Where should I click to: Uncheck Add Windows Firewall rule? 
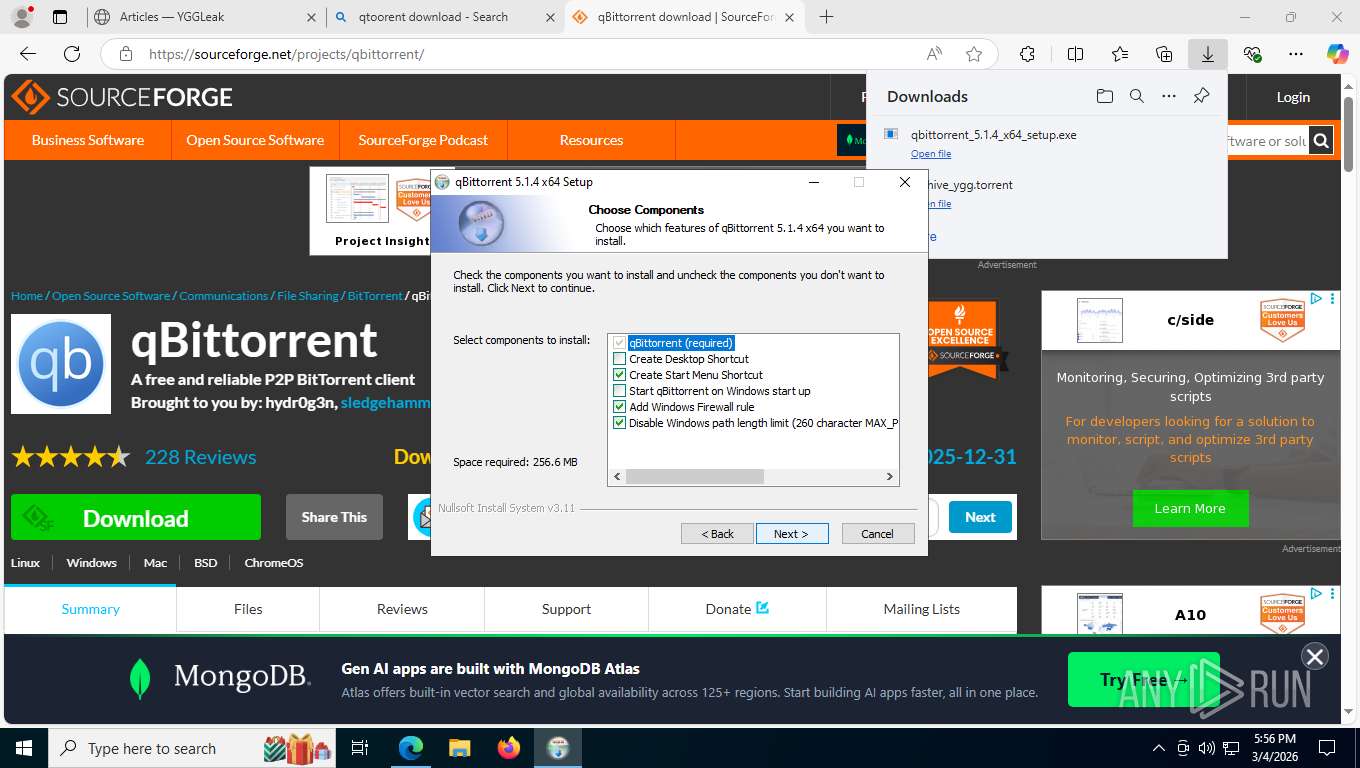tap(620, 407)
